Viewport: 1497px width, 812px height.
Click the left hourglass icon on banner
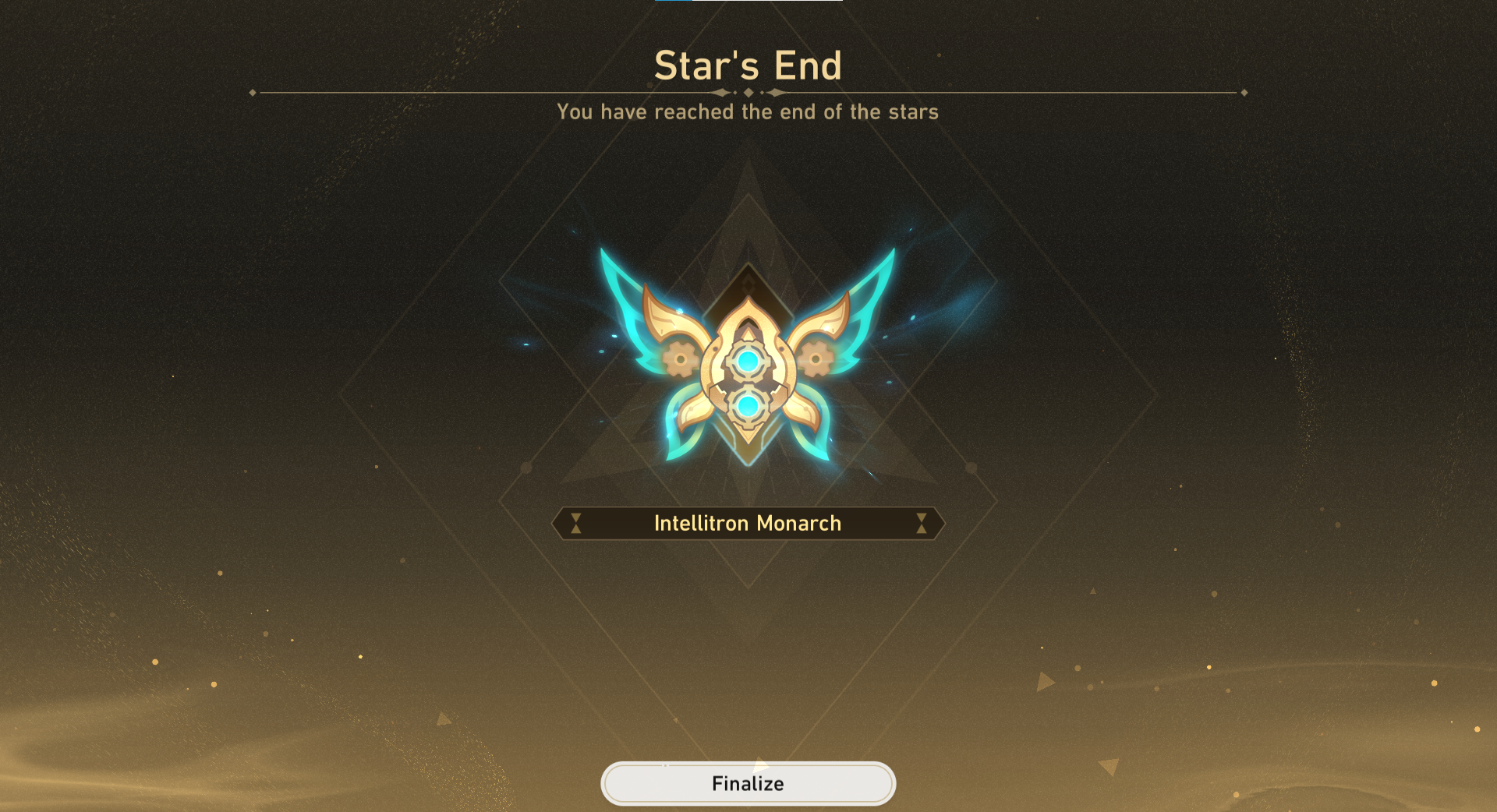575,523
